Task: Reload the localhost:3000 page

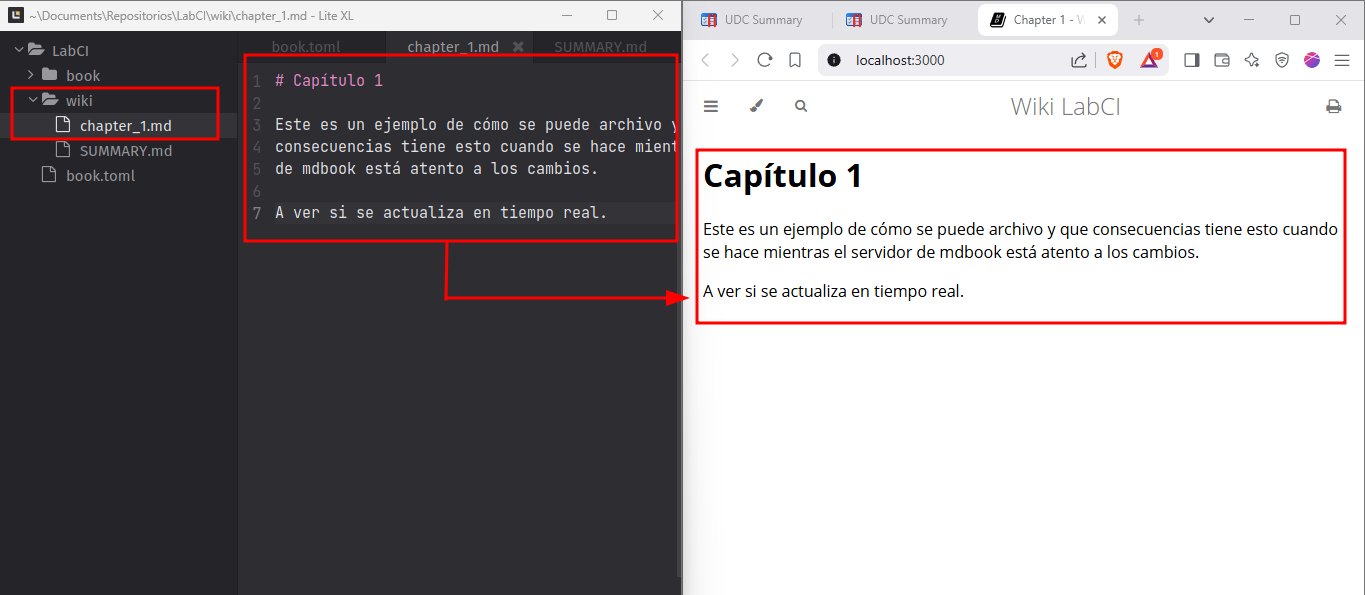Action: (x=765, y=60)
